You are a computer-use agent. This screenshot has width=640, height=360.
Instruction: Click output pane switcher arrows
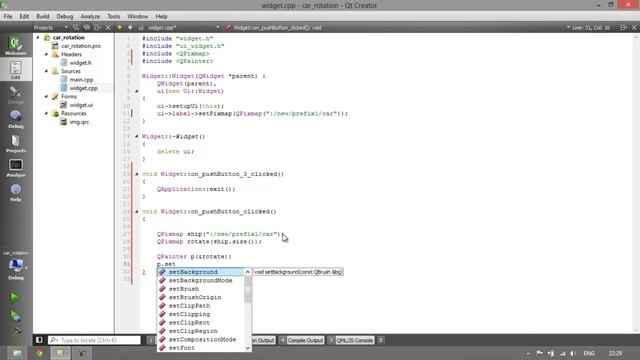381,340
